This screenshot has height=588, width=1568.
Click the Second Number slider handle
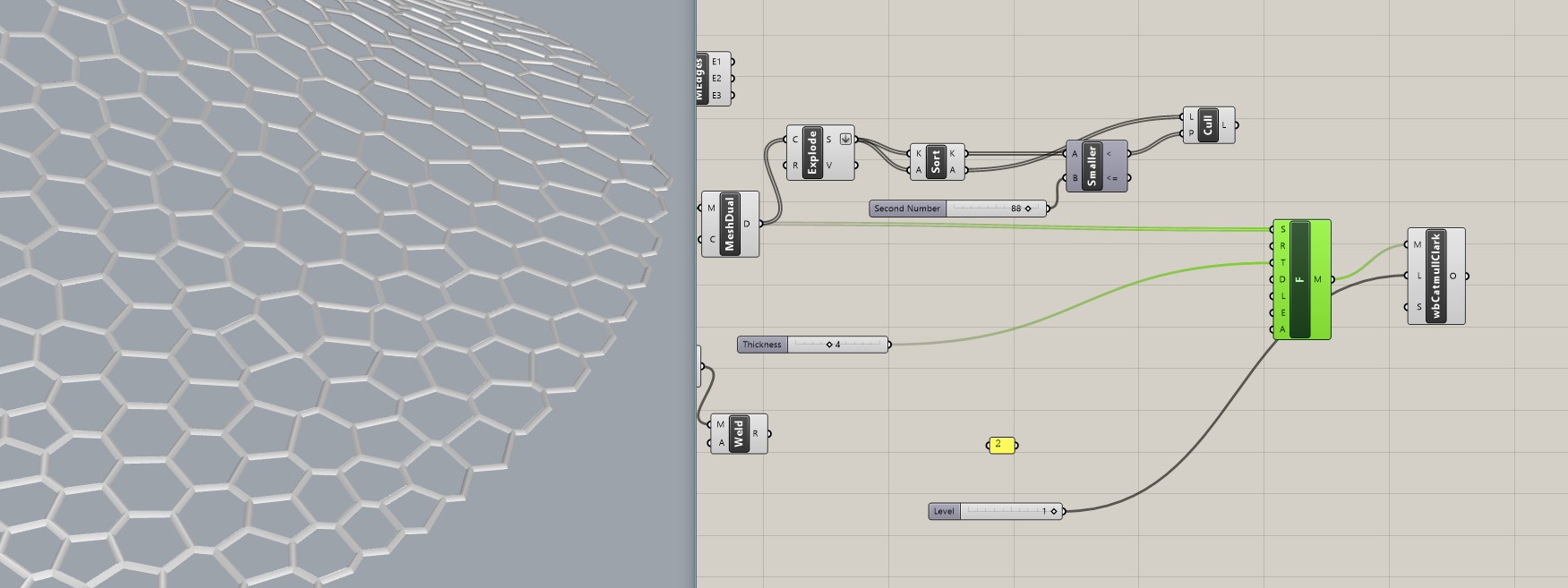1027,209
